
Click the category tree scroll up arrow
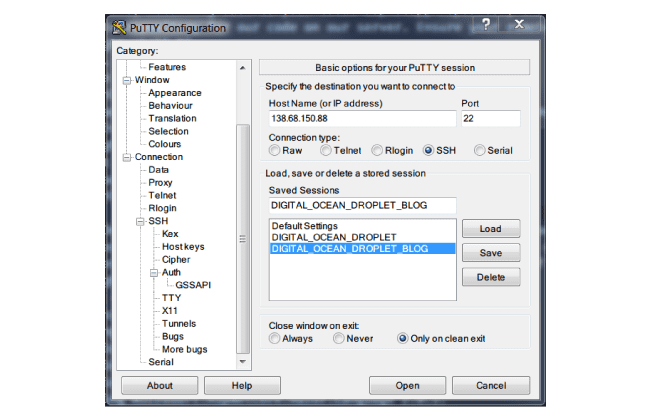(243, 68)
